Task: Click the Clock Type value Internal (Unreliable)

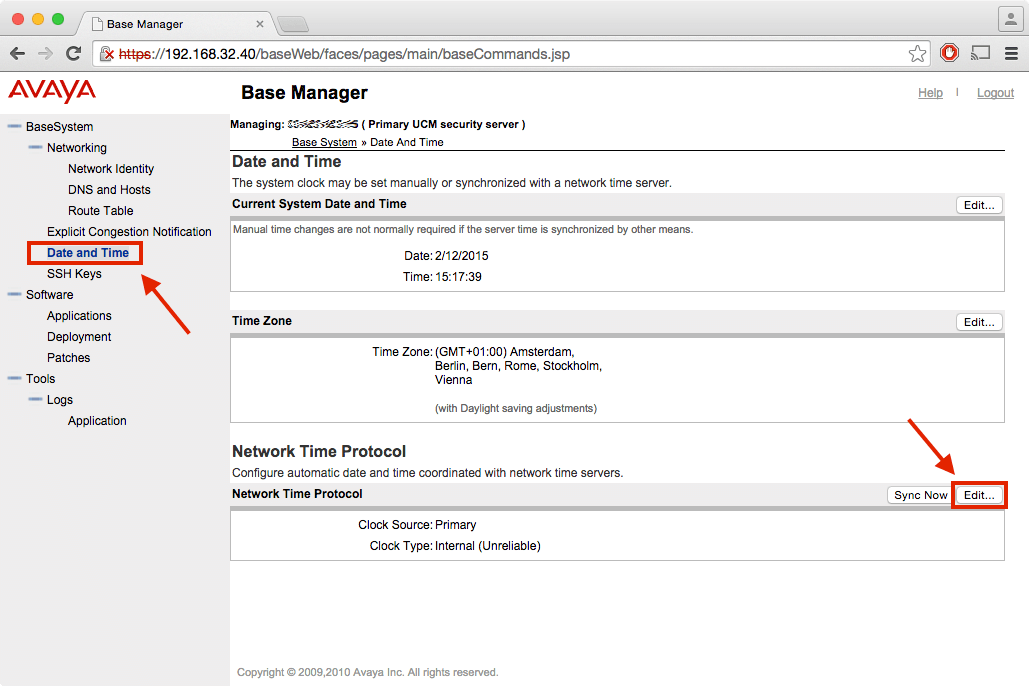Action: pos(488,546)
